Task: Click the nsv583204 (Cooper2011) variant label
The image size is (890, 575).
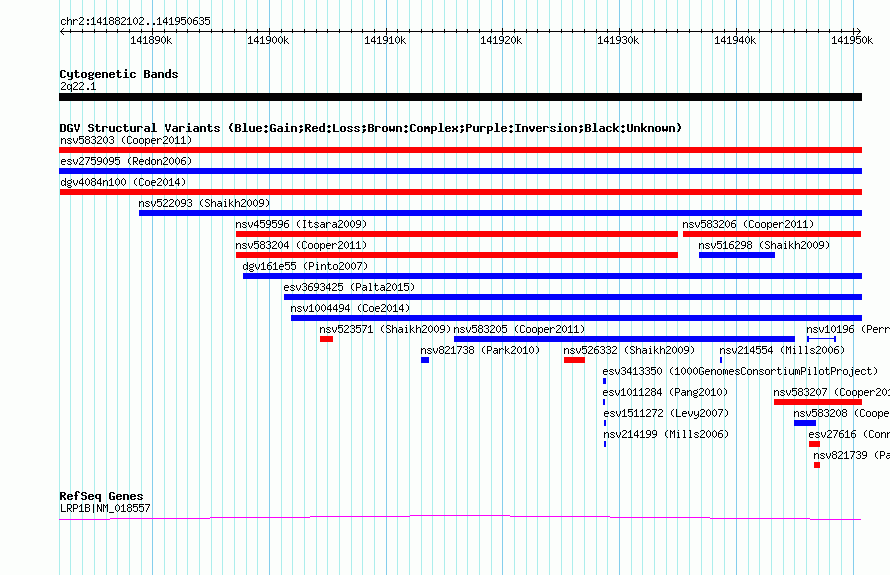Action: pos(301,245)
